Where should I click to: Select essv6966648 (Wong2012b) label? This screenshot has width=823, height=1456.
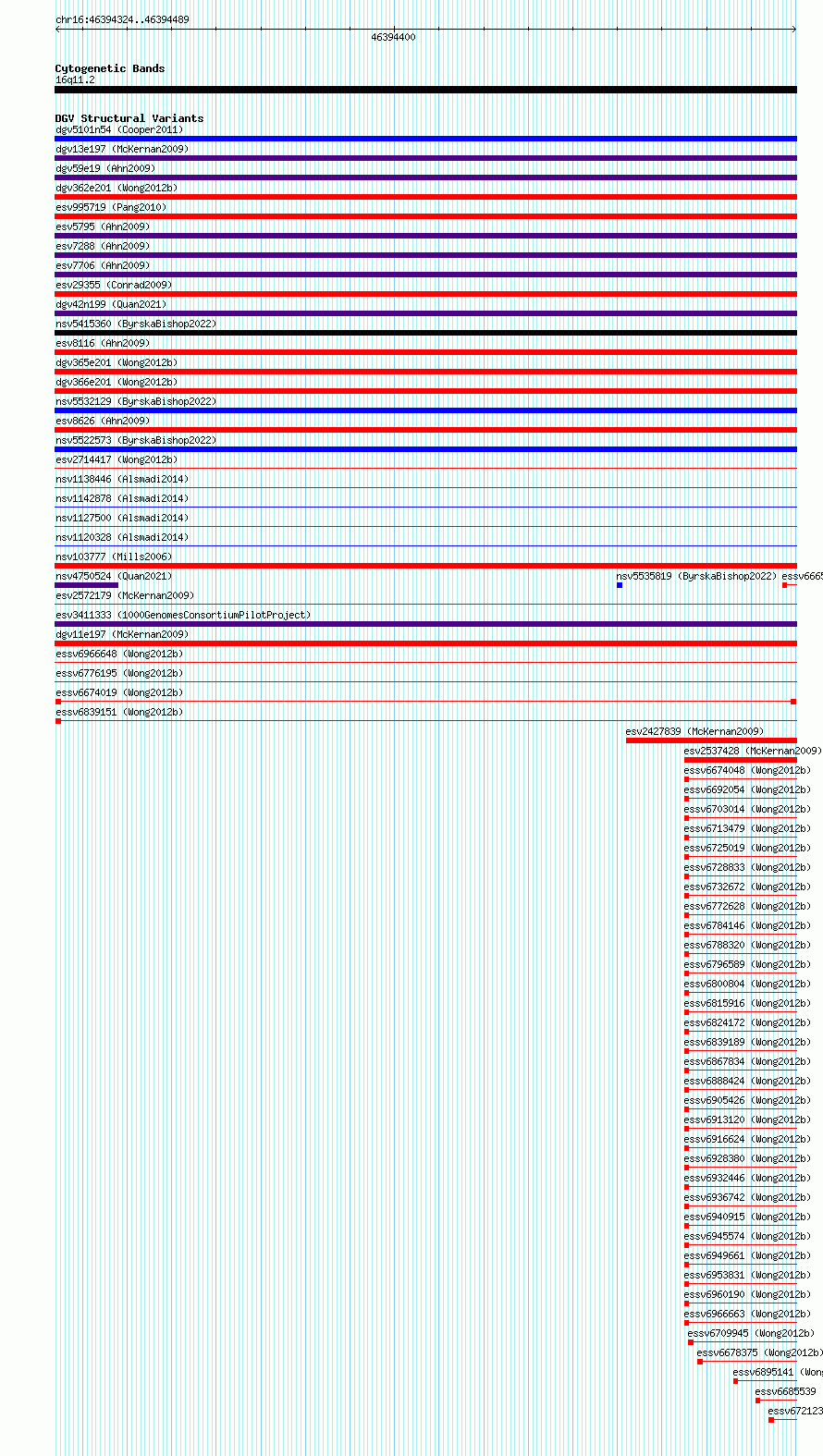[x=119, y=654]
